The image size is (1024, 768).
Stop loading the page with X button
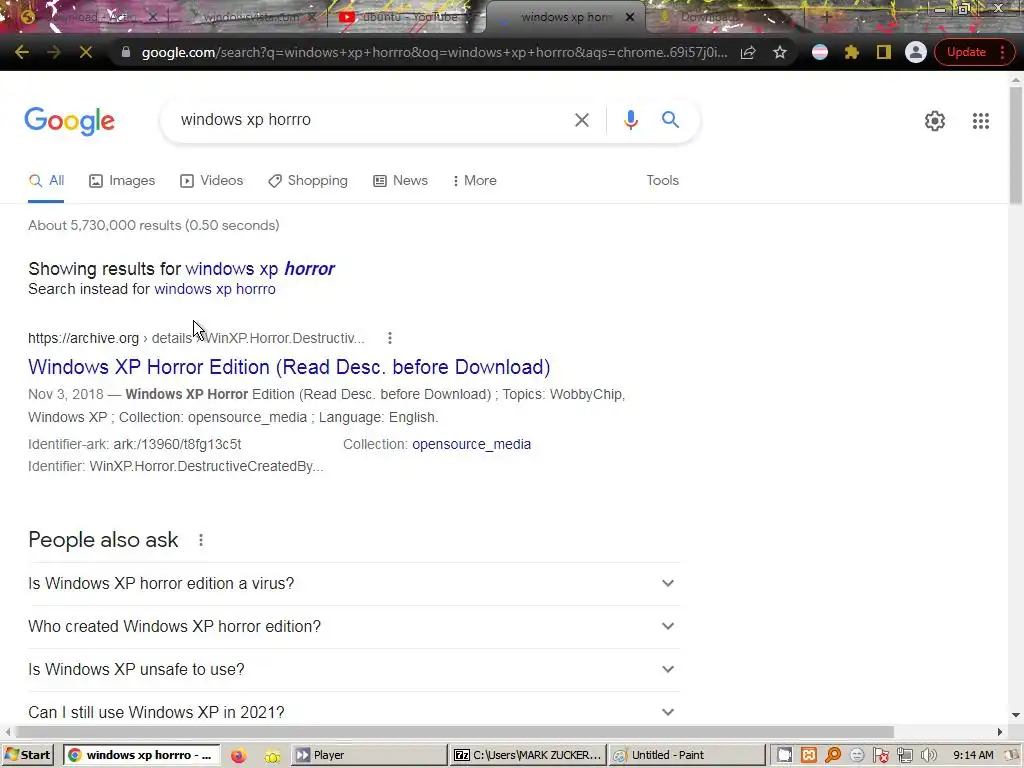(86, 52)
